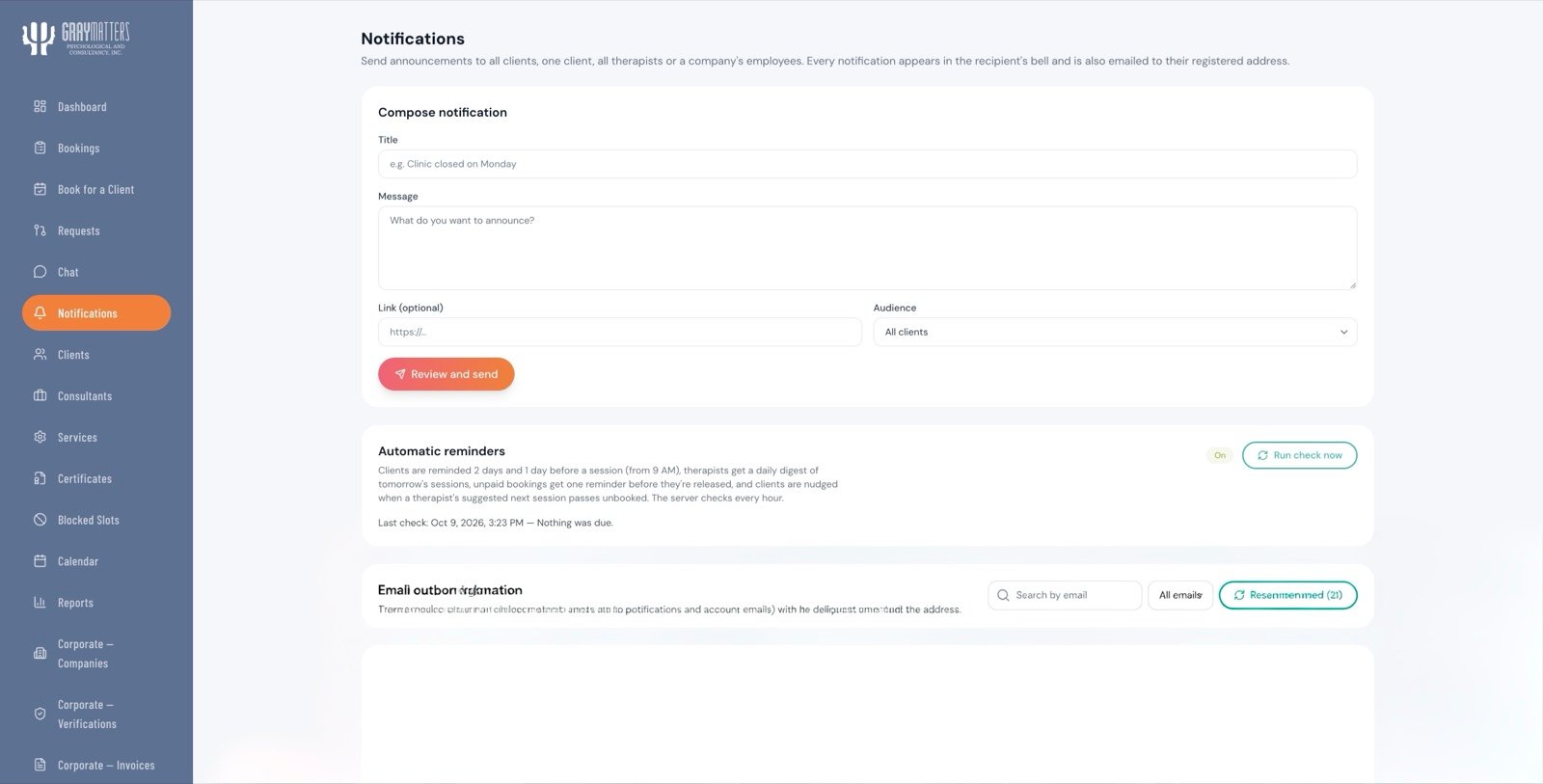Click the 'Compose notification' heading
This screenshot has width=1543, height=784.
click(443, 112)
